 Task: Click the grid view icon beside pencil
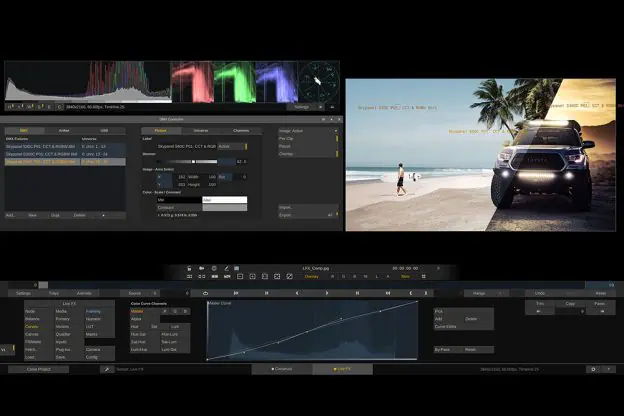pos(236,268)
